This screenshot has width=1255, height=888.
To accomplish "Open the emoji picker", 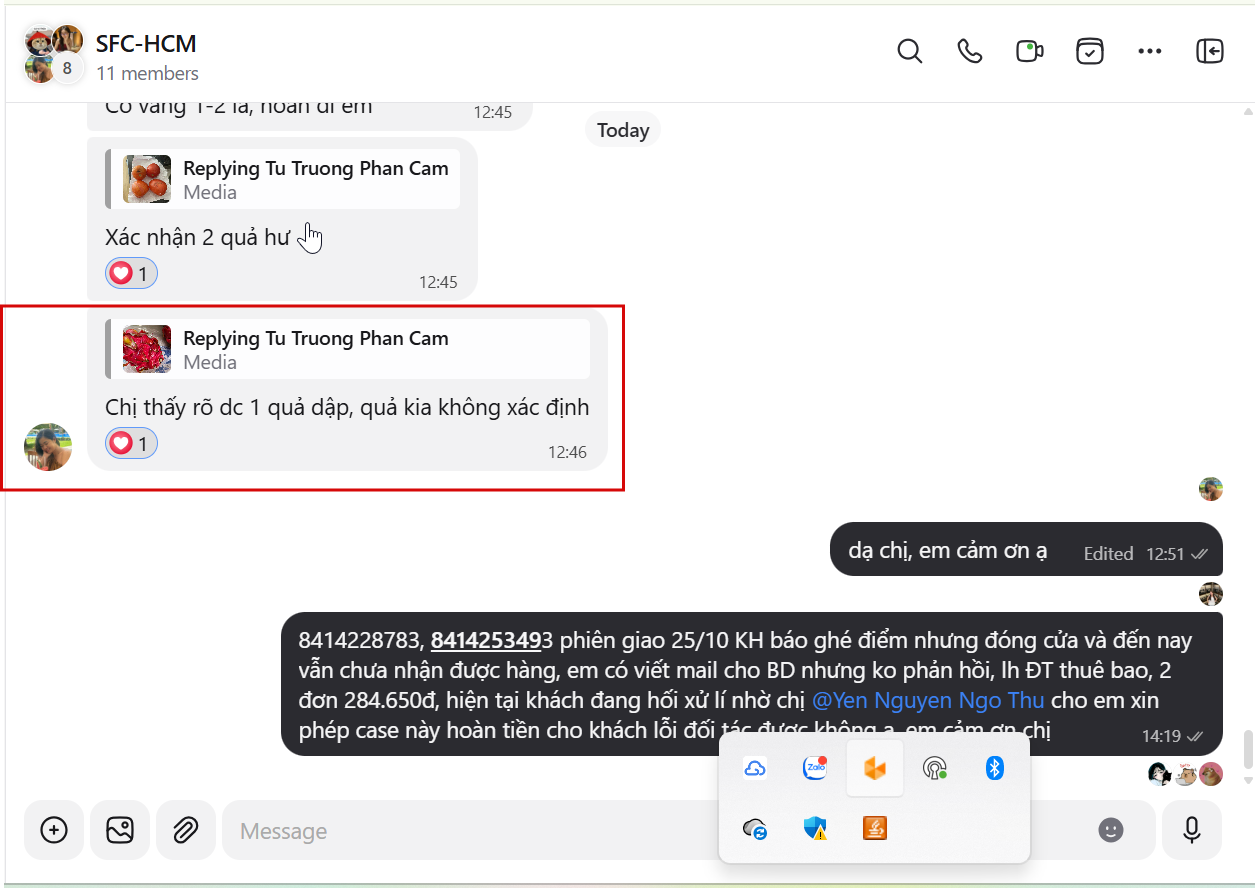I will (x=1110, y=830).
